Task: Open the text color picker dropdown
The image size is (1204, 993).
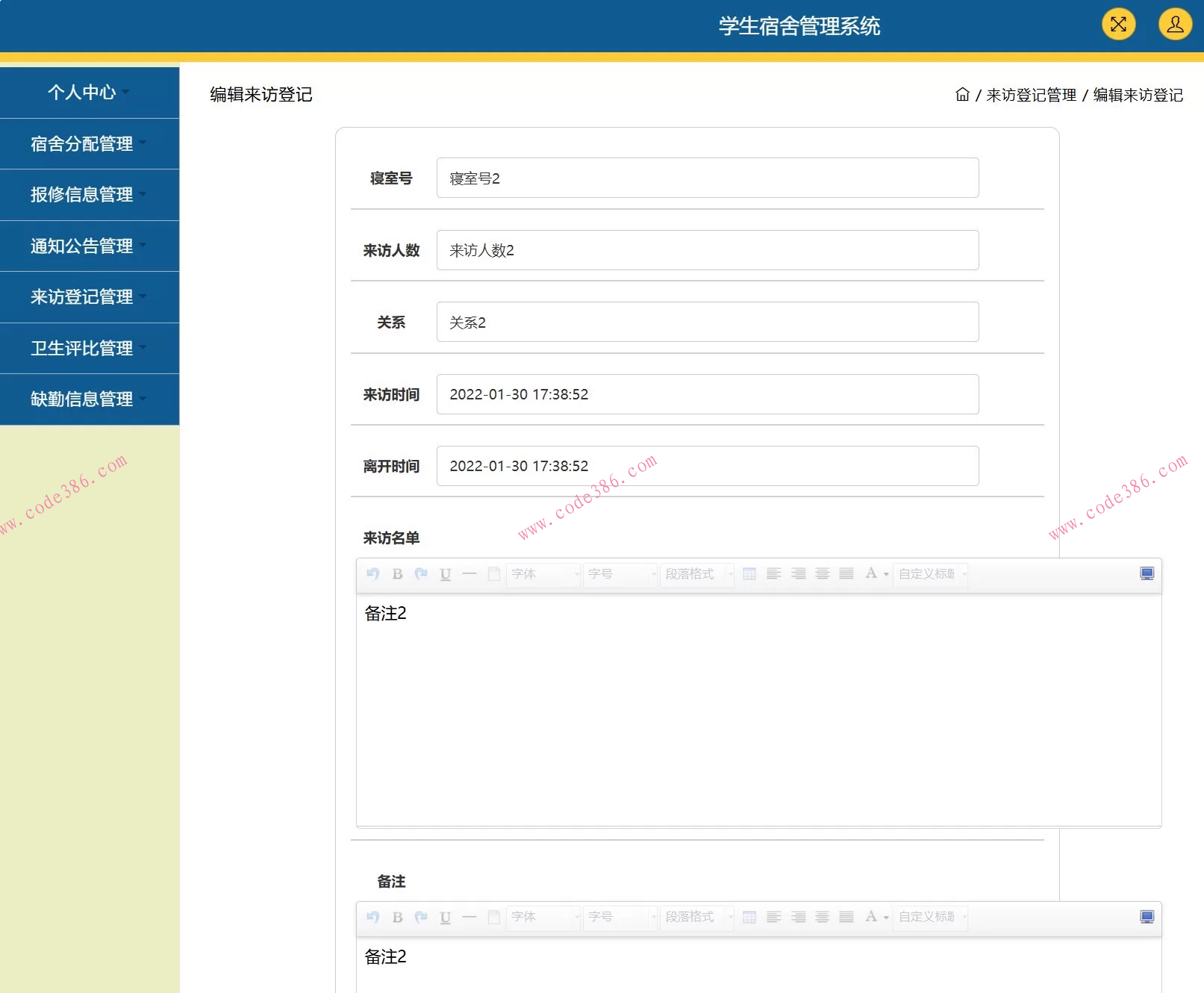Action: tap(875, 573)
